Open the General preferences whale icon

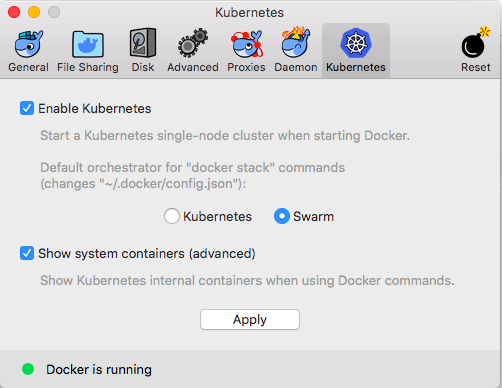tap(29, 44)
